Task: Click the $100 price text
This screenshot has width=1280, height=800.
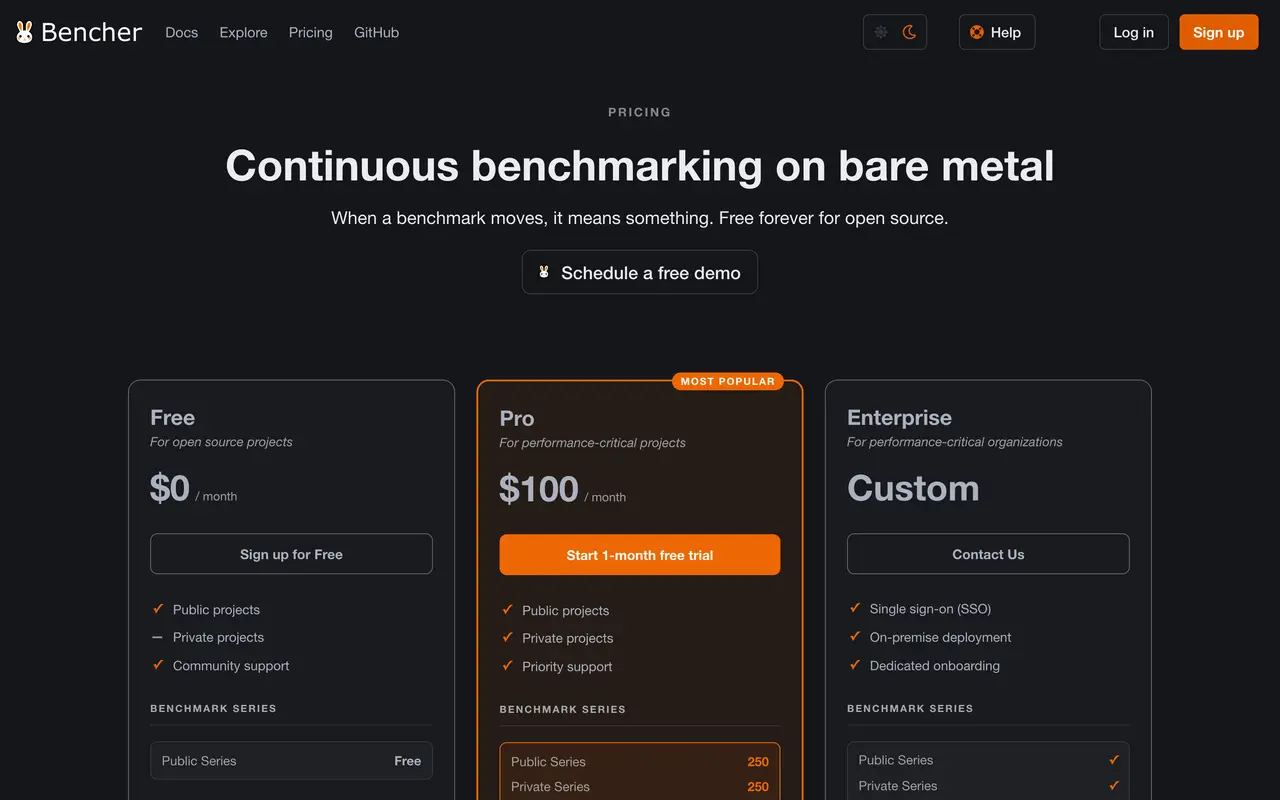Action: coord(539,489)
